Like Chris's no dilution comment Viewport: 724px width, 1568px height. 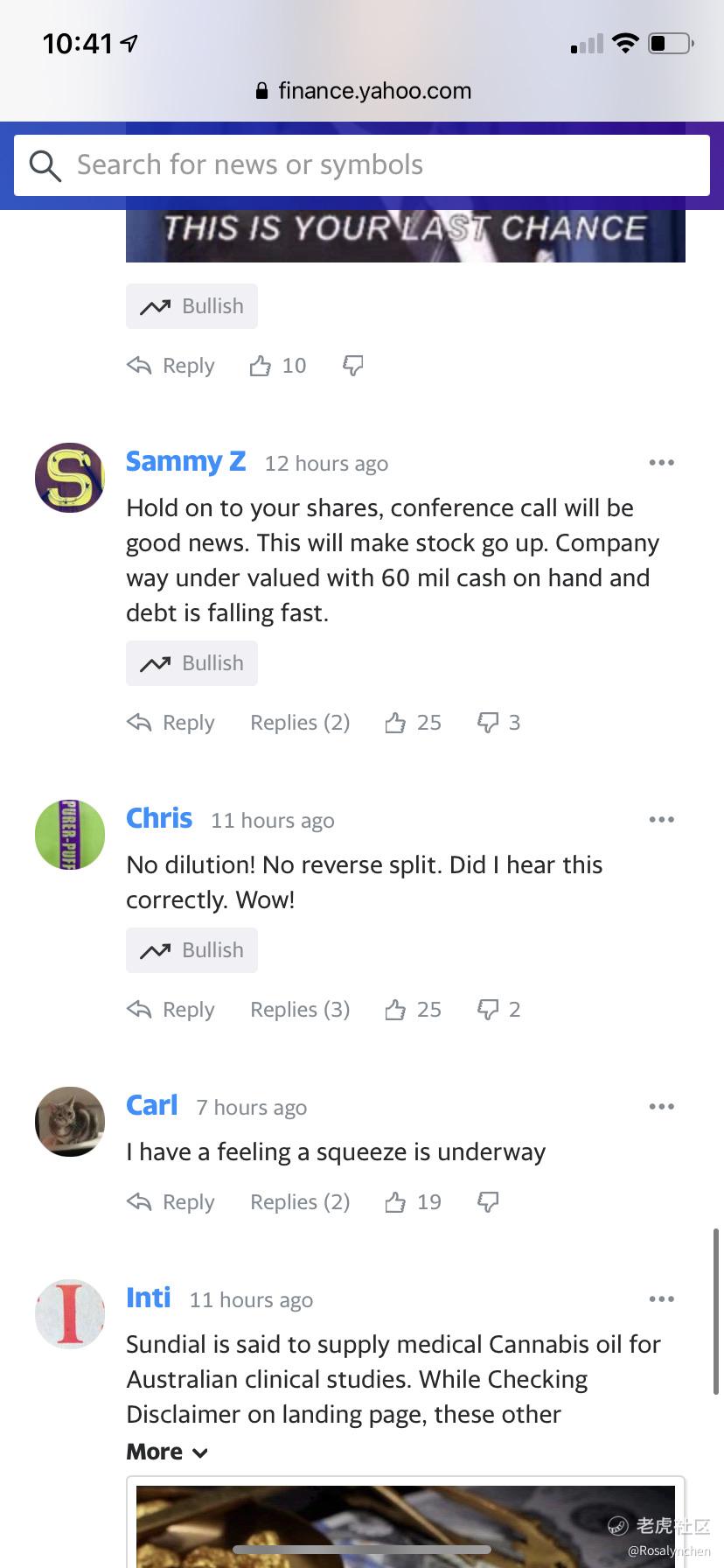point(395,1010)
